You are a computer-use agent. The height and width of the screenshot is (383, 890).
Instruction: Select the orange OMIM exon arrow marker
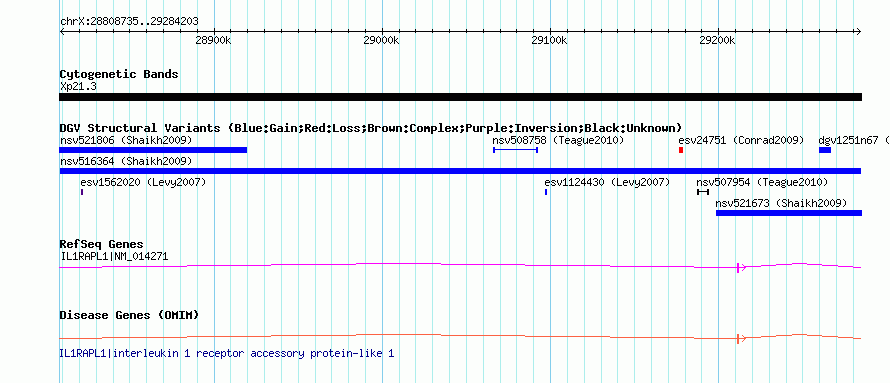point(741,339)
